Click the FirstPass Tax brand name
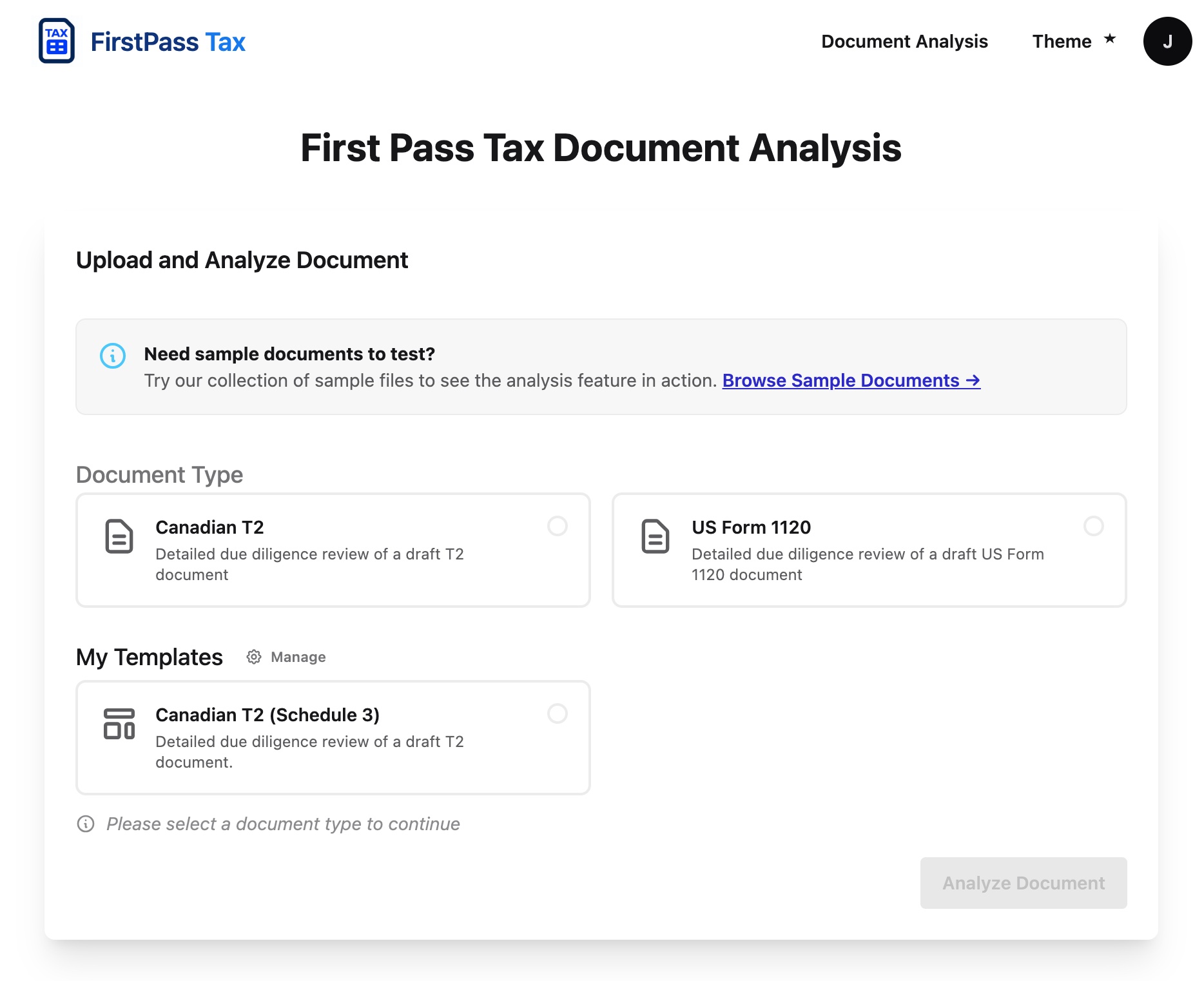 [x=168, y=42]
